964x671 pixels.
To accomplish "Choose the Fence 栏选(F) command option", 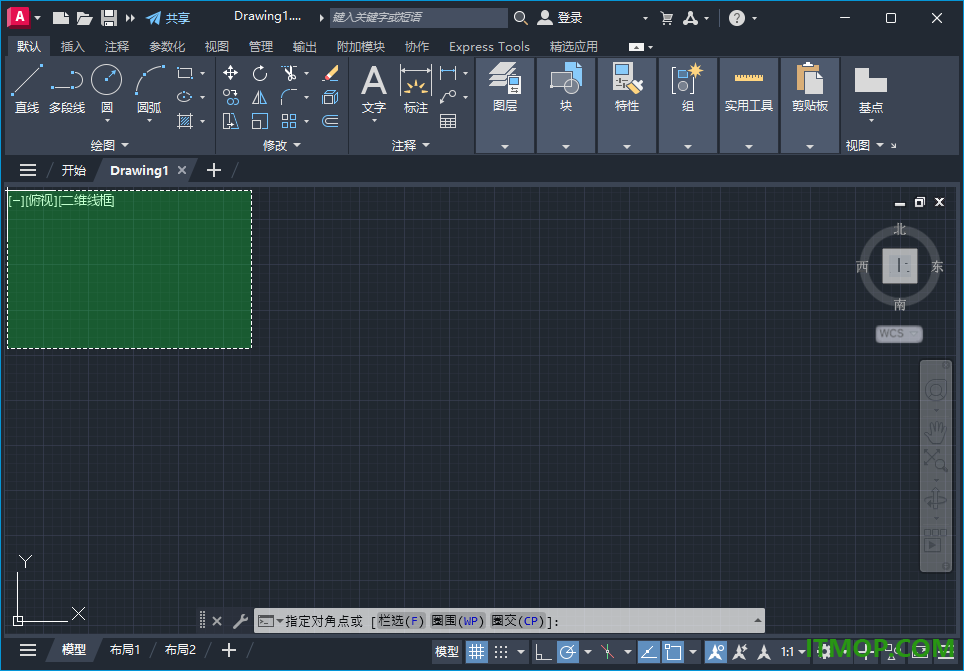I will (x=401, y=621).
